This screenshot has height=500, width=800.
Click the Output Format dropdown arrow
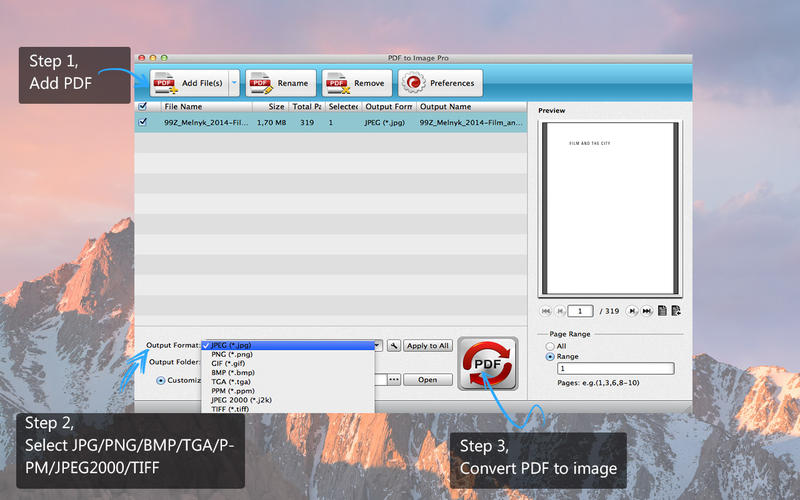point(378,345)
